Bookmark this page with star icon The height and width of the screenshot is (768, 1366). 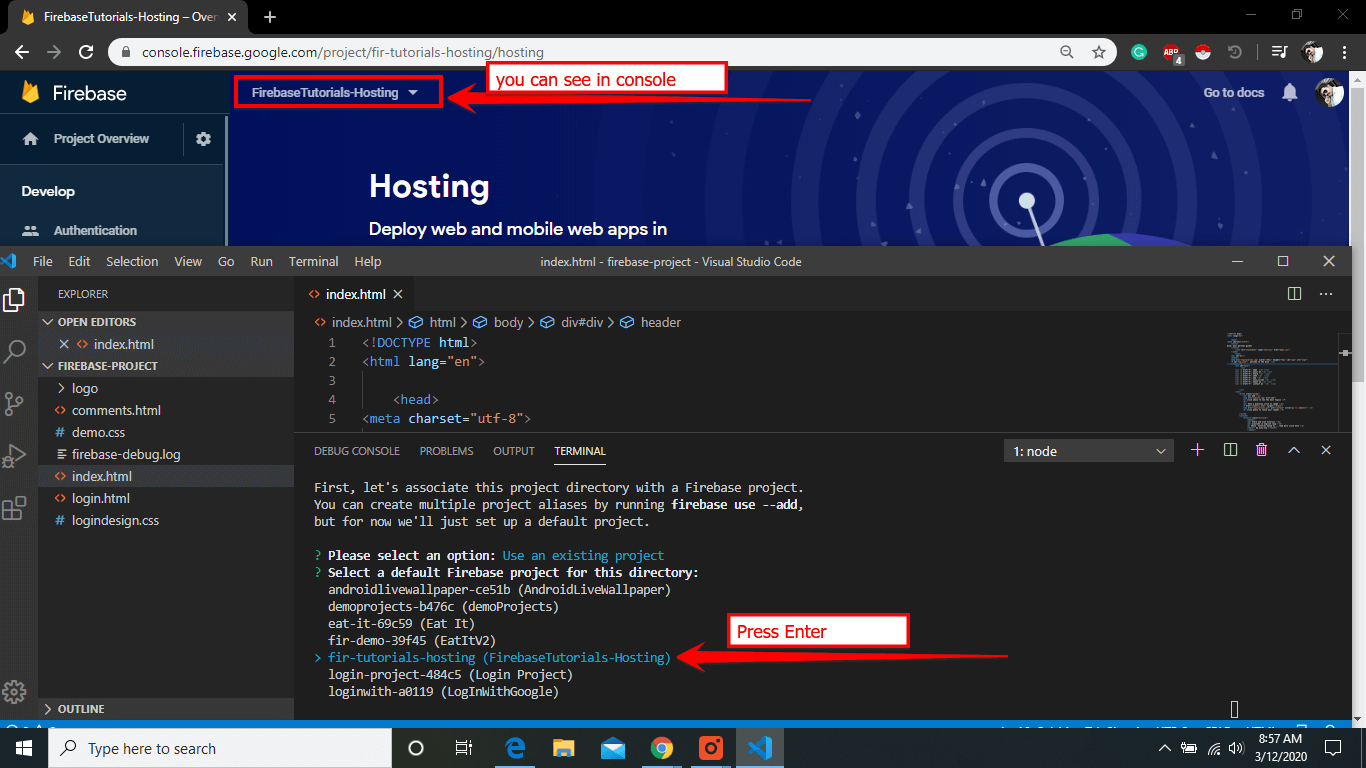tap(1099, 52)
